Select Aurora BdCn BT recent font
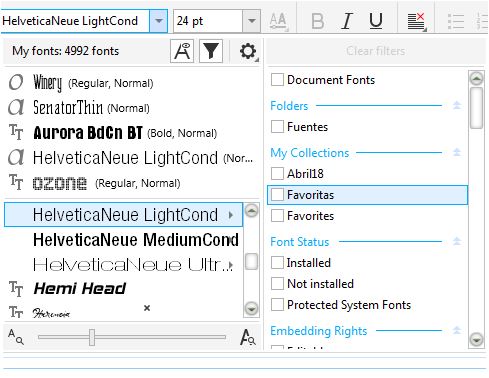This screenshot has height=378, width=489. click(131, 133)
